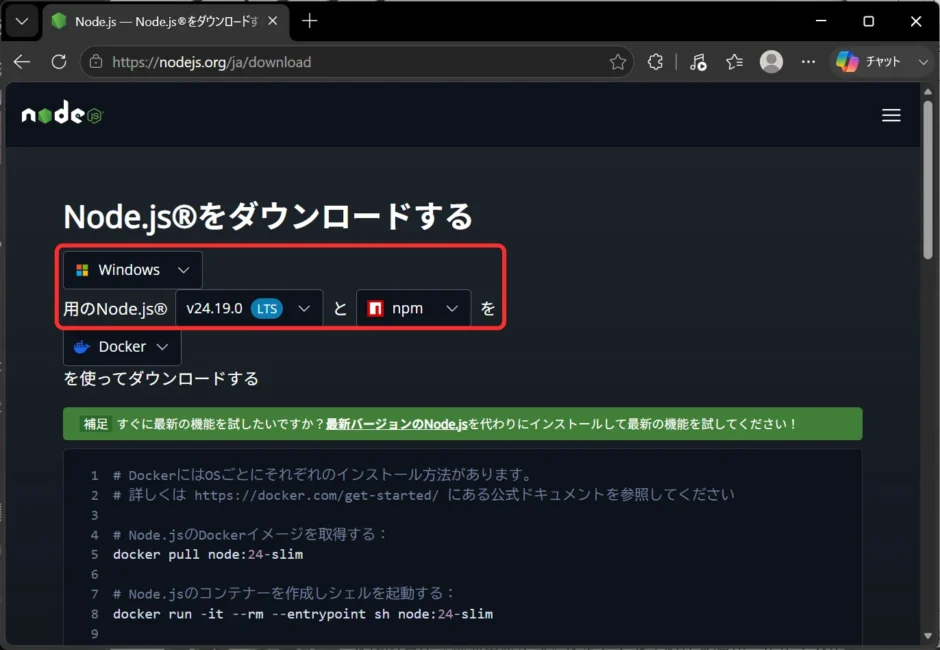The width and height of the screenshot is (940, 650).
Task: Click the LTS badge on version selector
Action: tap(267, 308)
